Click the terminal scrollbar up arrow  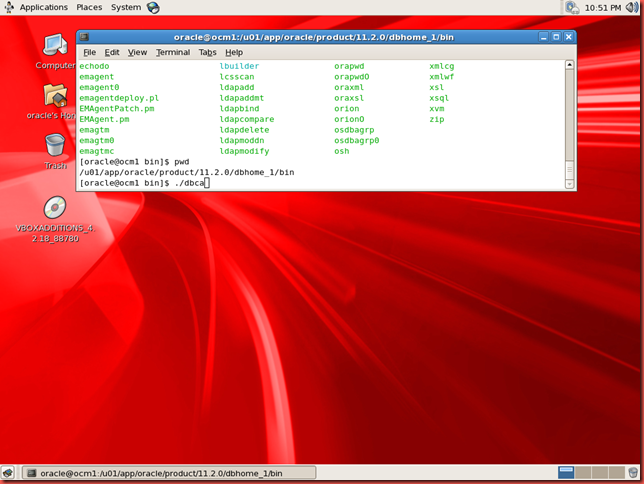(569, 65)
